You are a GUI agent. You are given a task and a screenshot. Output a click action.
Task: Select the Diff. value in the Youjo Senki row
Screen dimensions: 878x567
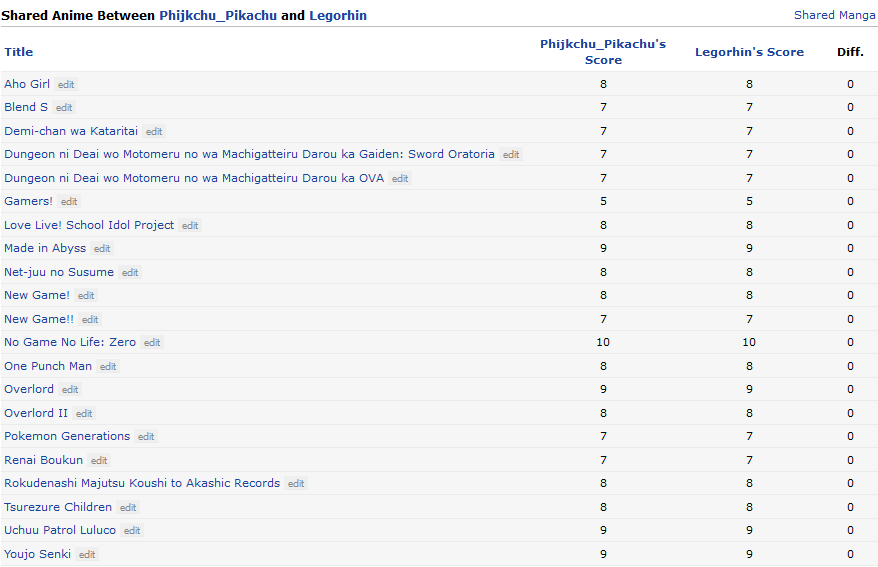point(850,554)
